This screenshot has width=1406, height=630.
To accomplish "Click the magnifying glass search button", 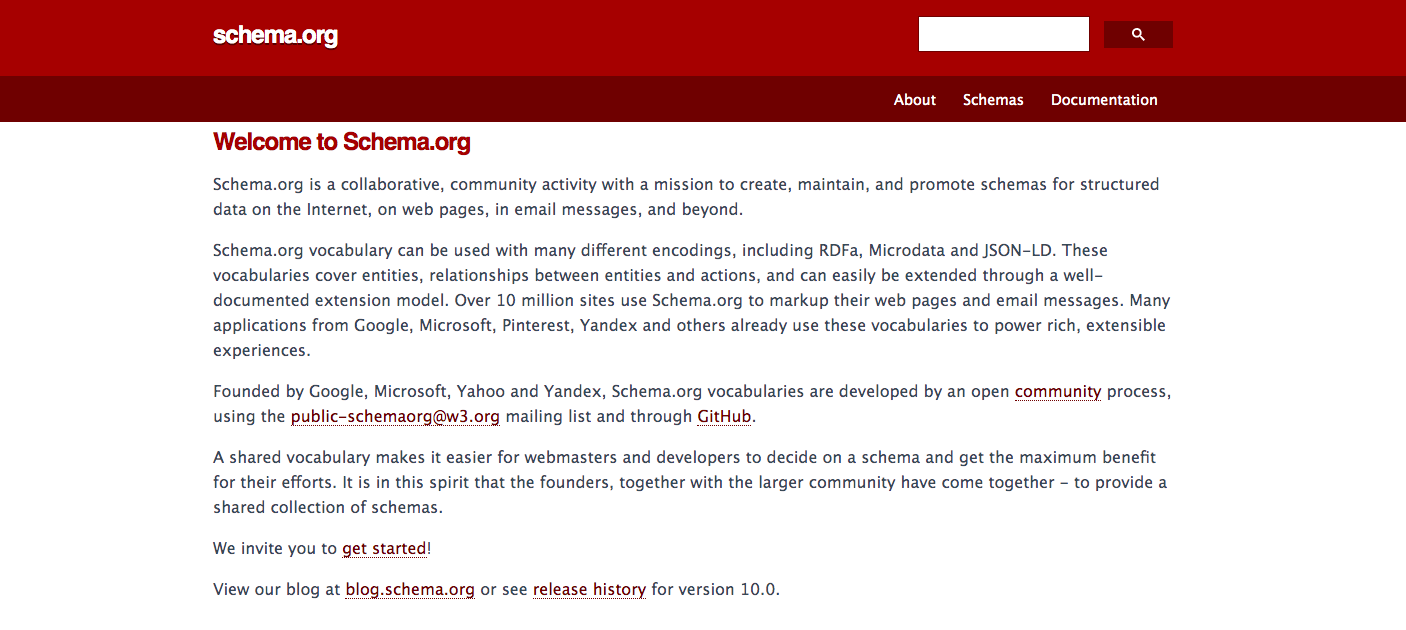I will coord(1138,35).
